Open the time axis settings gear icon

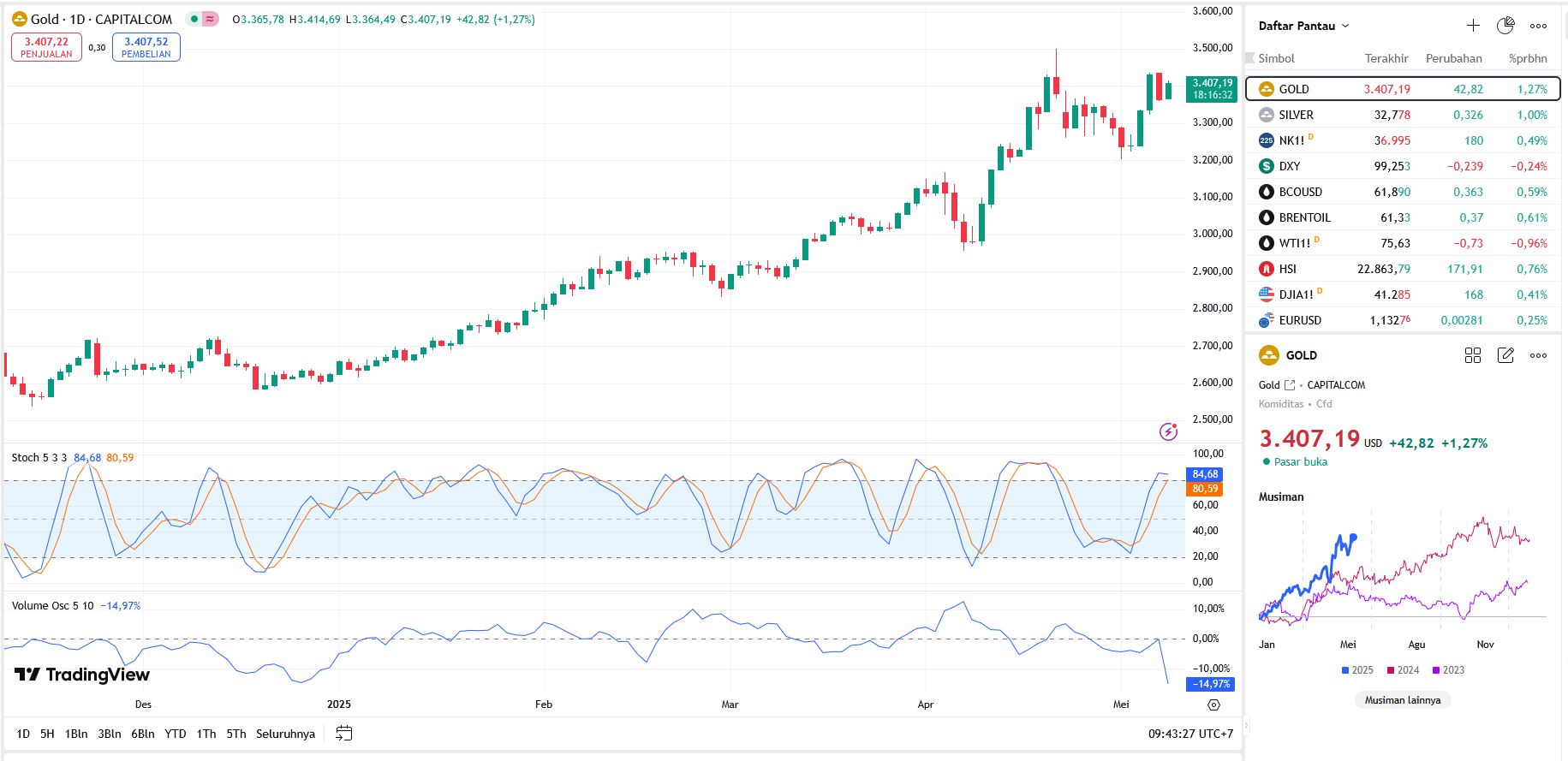pyautogui.click(x=1213, y=705)
